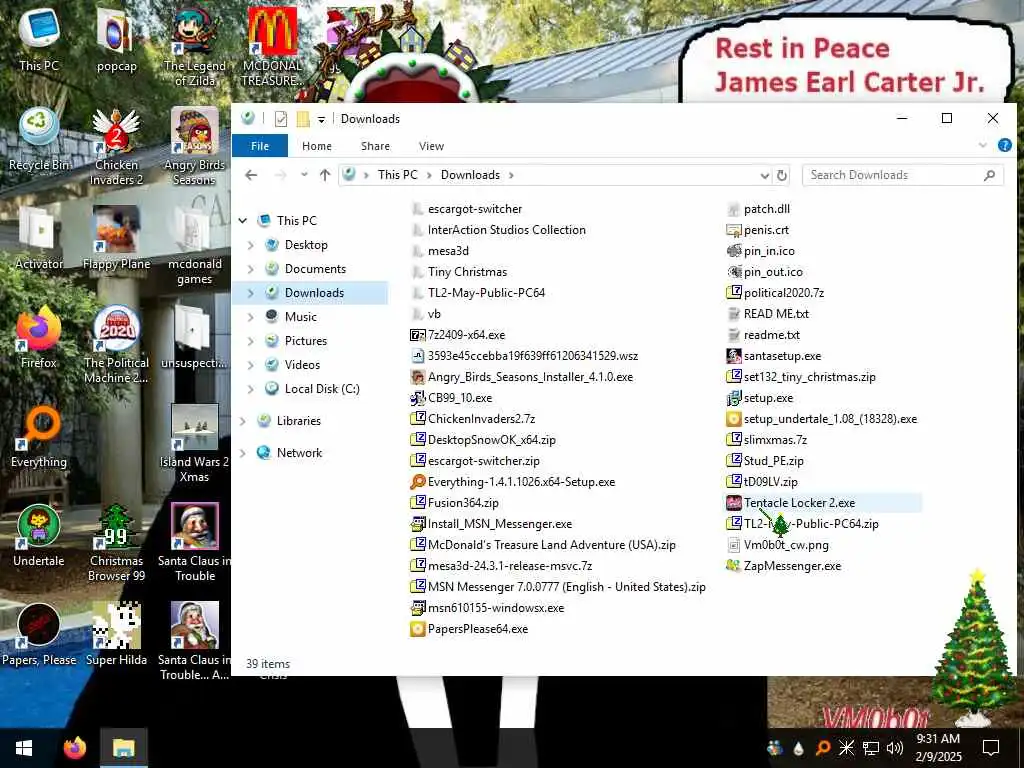
Task: Select the InterAction Studios Collection folder
Action: pyautogui.click(x=507, y=230)
